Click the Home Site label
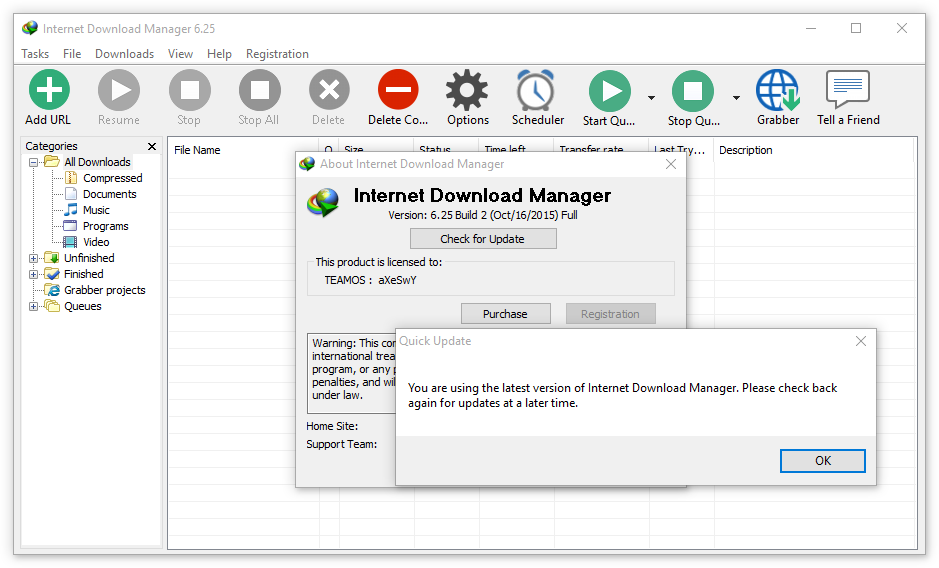Image resolution: width=939 pixels, height=568 pixels. click(x=332, y=426)
